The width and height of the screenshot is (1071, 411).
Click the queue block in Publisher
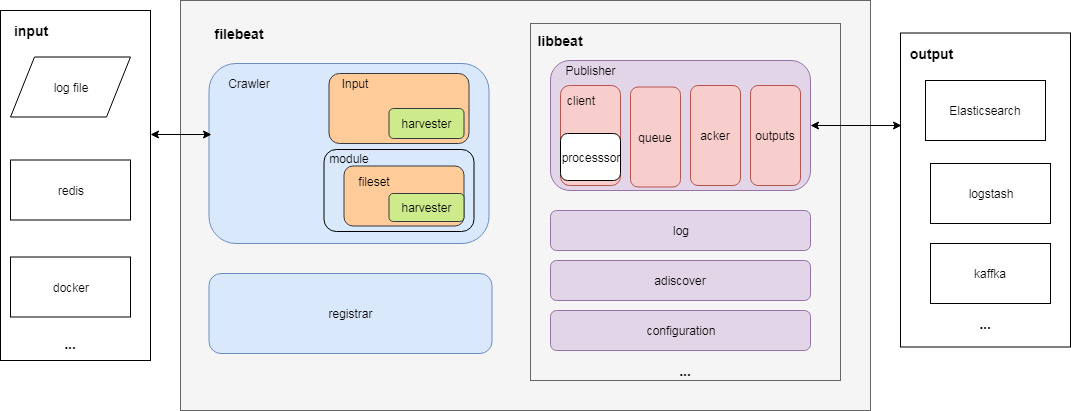click(x=655, y=137)
